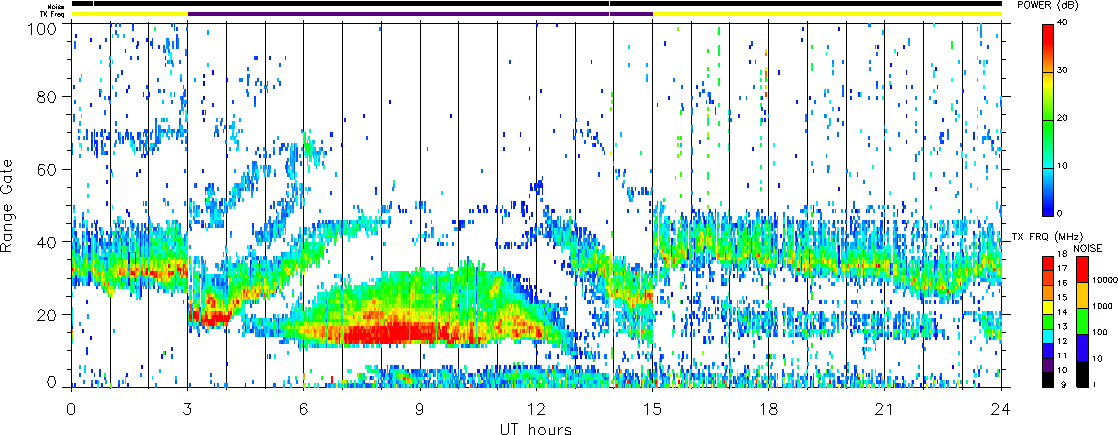Select the "TX FRQ (MHz)" legend heading
1118x435 pixels.
coord(1046,236)
